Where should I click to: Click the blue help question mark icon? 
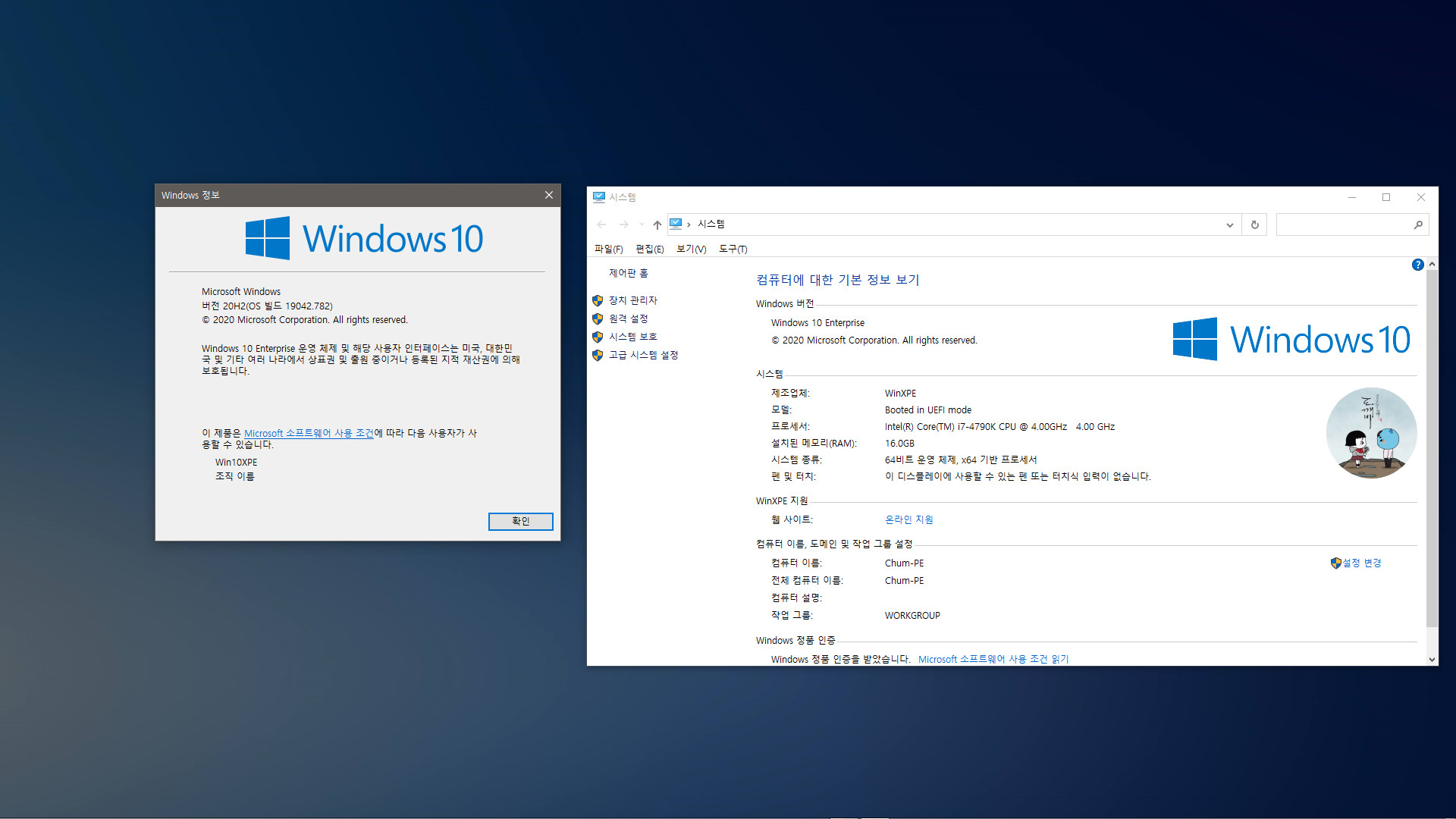click(x=1417, y=265)
